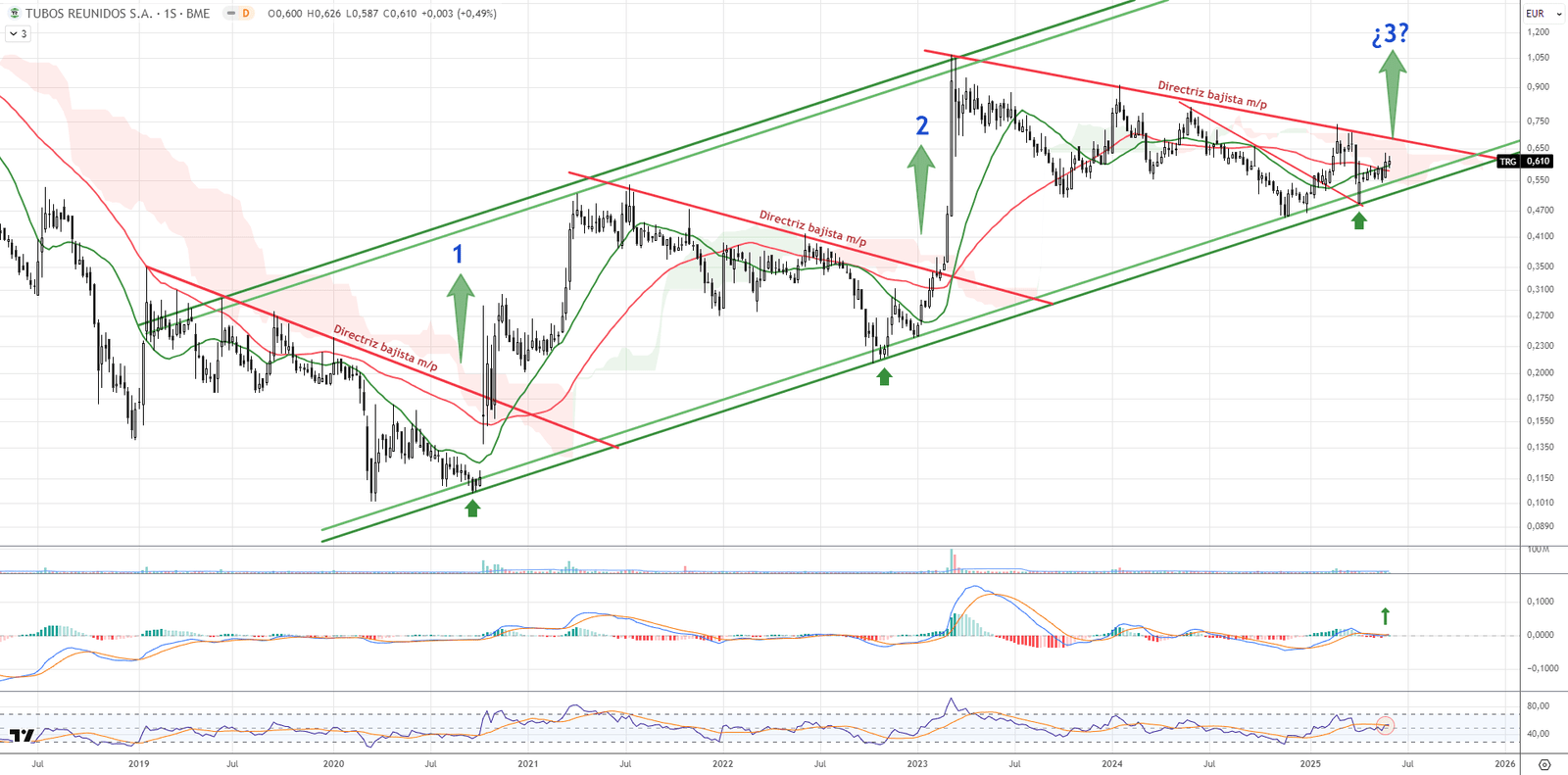Image resolution: width=1568 pixels, height=775 pixels.
Task: Click the current price tag 0,610
Action: [x=1538, y=162]
